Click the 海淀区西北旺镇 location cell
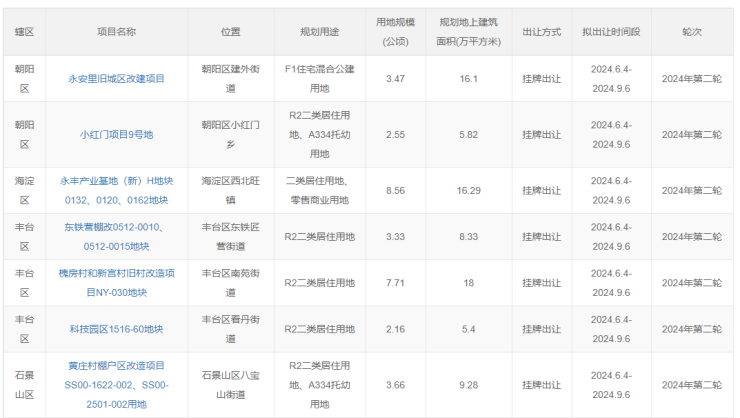Image resolution: width=740 pixels, height=418 pixels. [231, 190]
